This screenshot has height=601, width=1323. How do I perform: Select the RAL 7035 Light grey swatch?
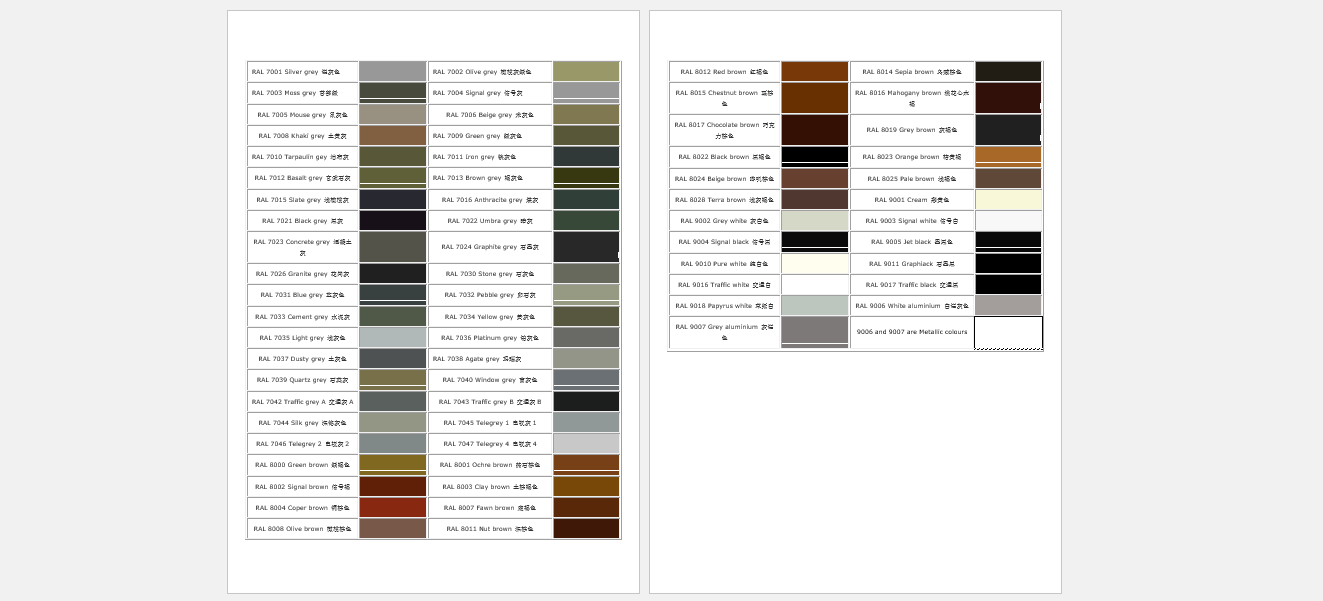click(x=392, y=338)
